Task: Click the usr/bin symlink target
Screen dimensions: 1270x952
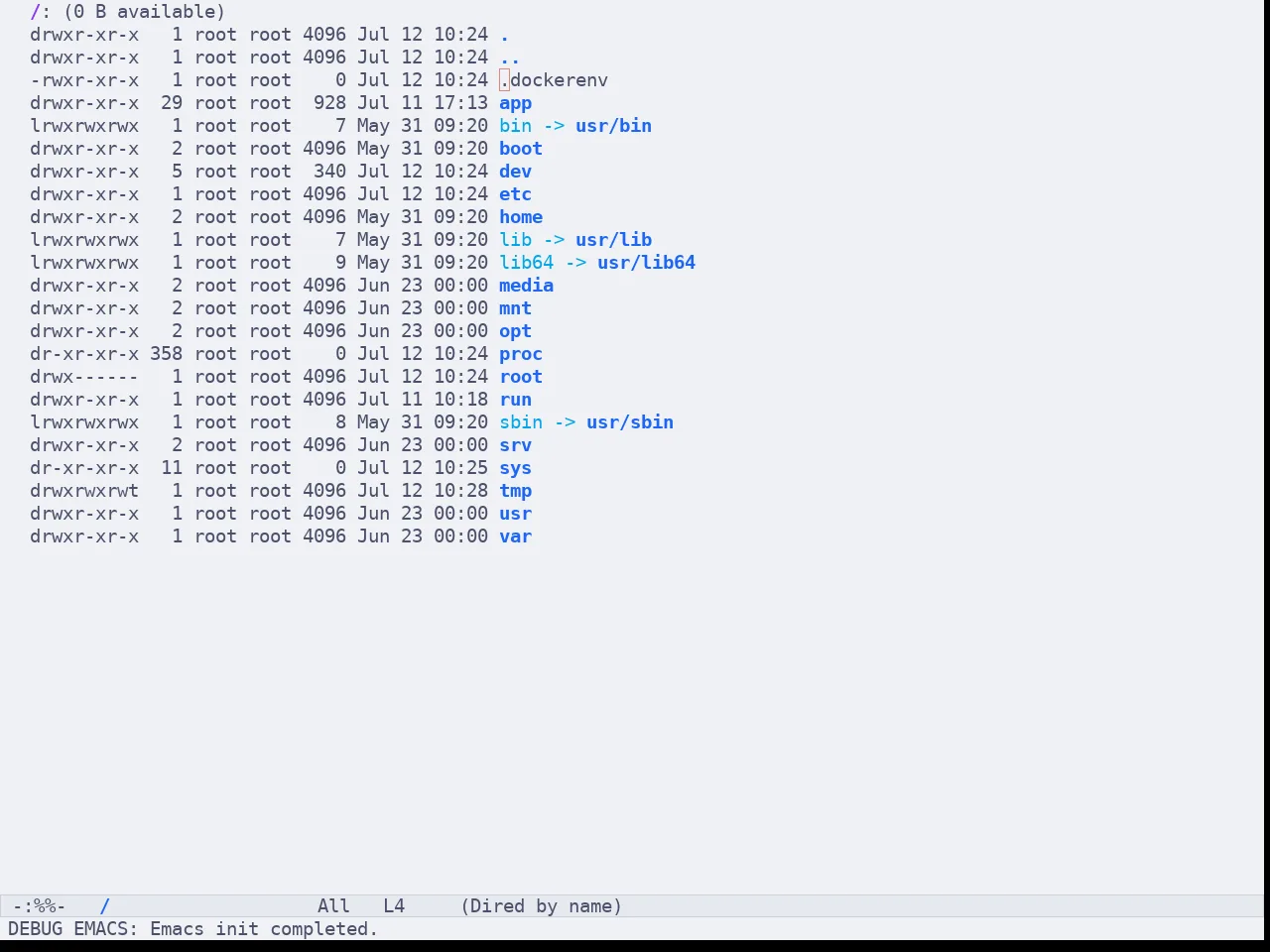Action: (x=613, y=126)
